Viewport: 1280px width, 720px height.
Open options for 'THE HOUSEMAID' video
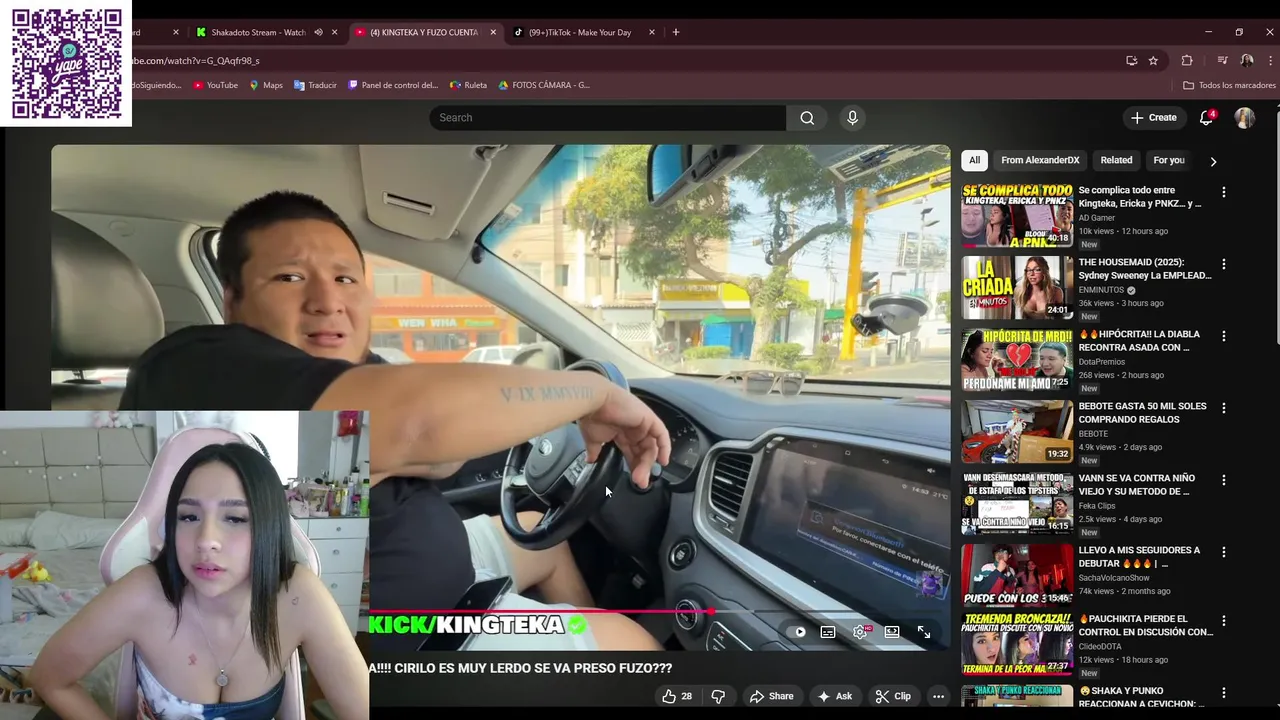coord(1223,264)
